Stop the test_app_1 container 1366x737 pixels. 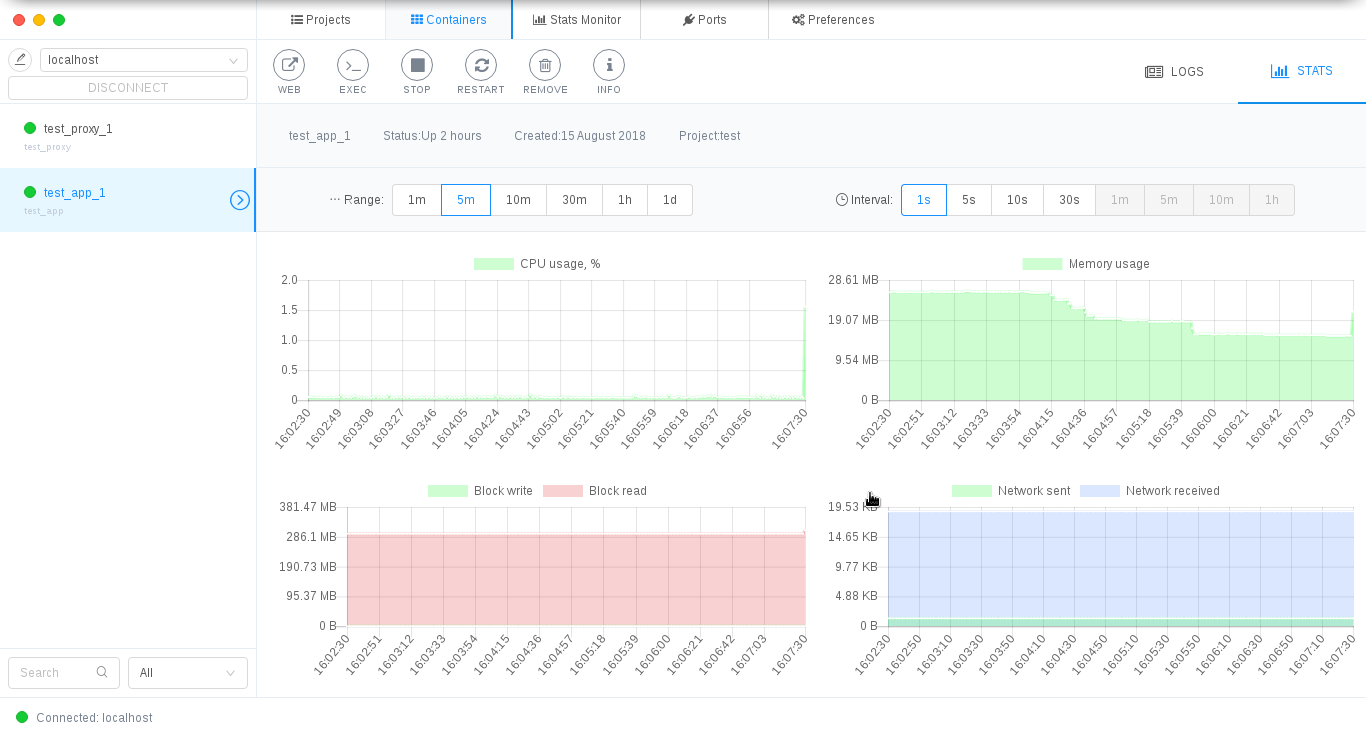[x=417, y=66]
